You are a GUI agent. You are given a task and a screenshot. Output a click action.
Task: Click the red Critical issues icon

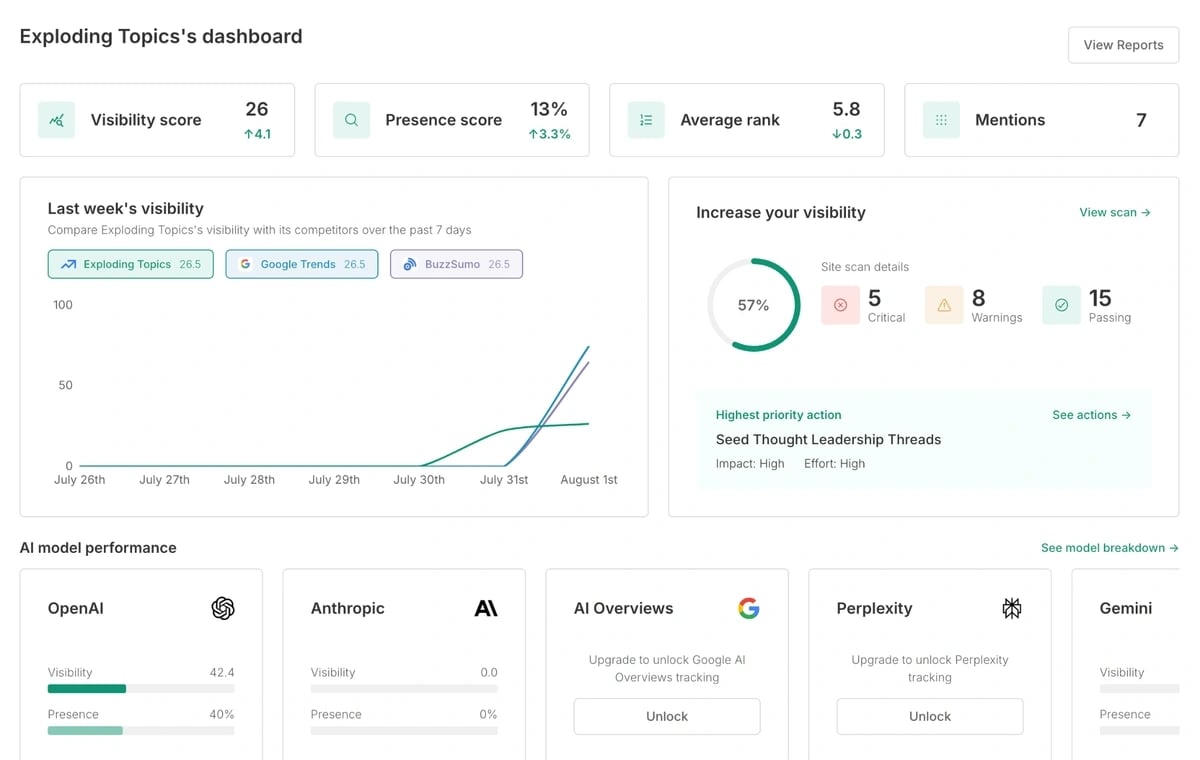pos(840,305)
